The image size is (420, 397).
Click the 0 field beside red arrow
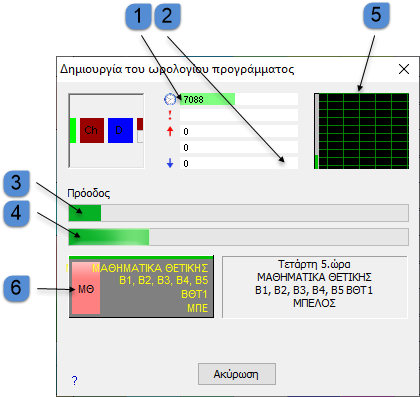(x=239, y=131)
